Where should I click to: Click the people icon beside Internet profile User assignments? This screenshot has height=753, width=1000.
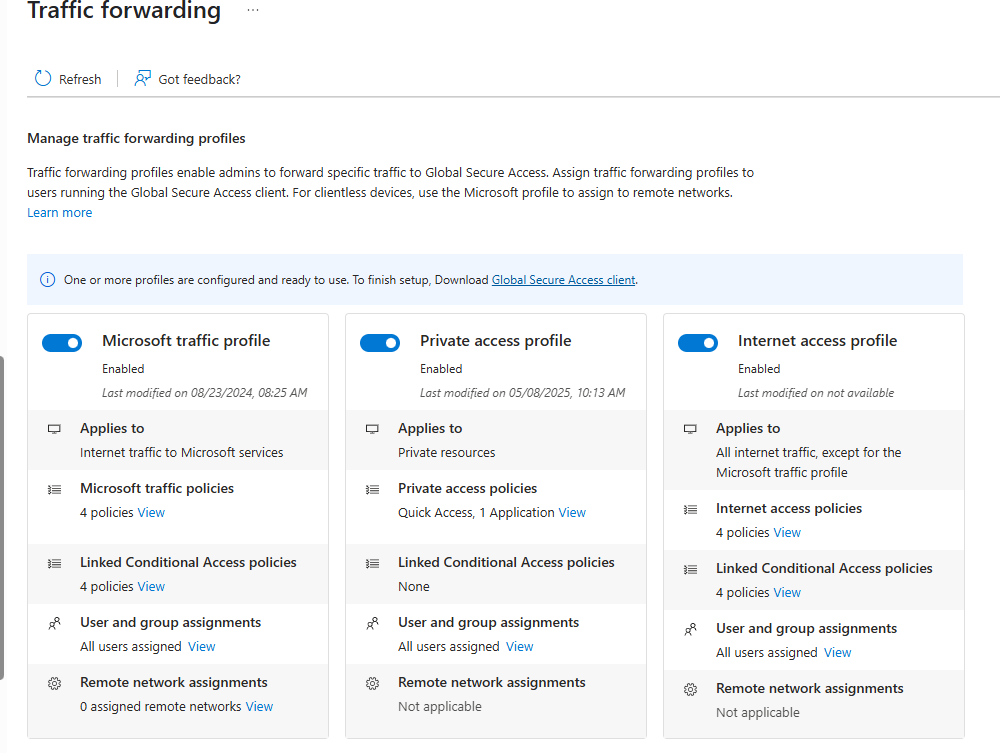(x=690, y=629)
